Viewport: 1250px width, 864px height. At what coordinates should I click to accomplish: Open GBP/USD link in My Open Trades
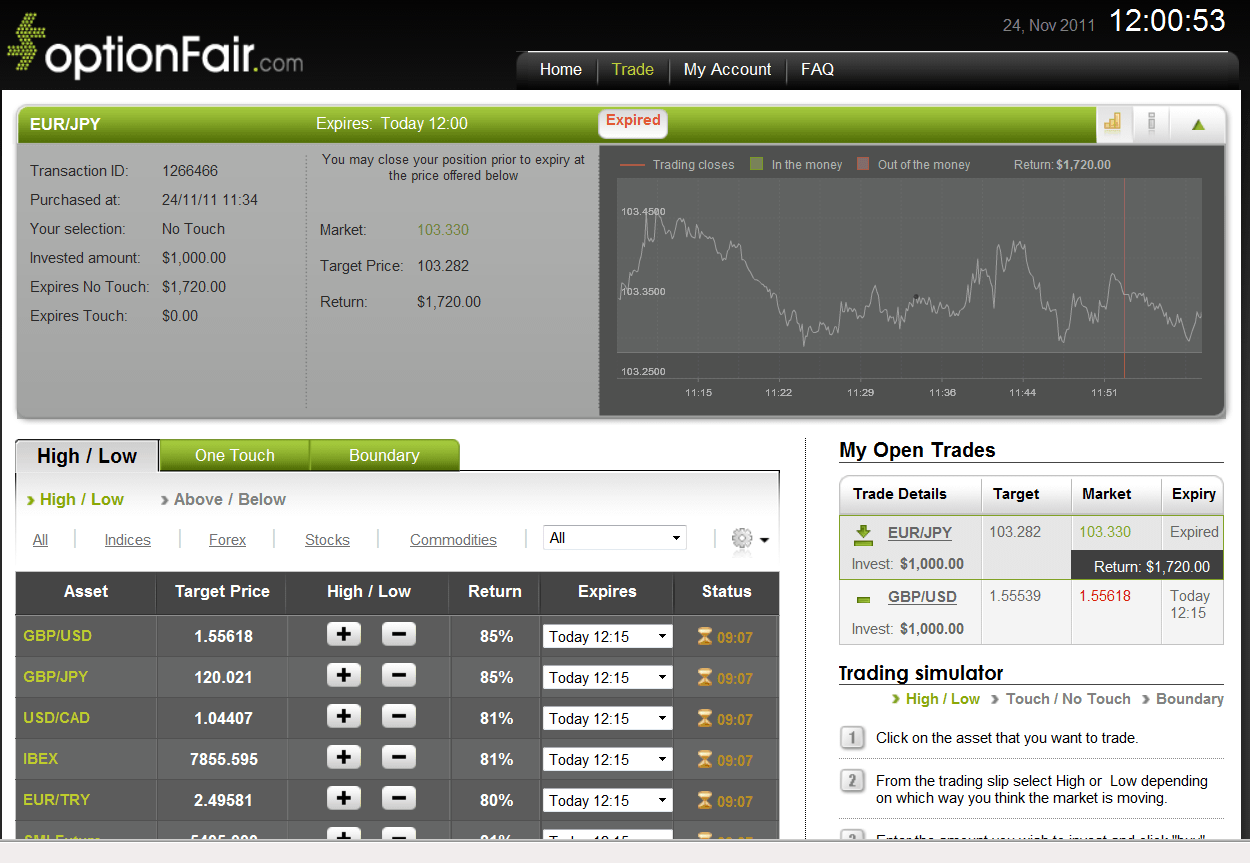point(922,596)
